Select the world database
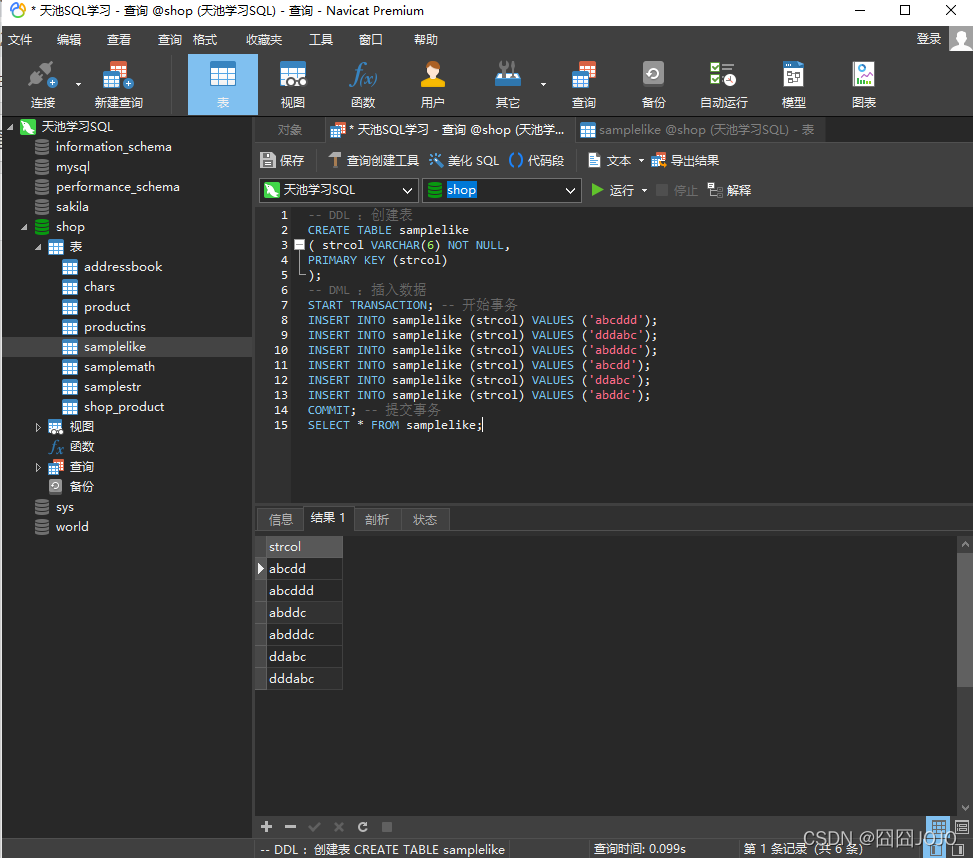Screen dimensions: 973x858 (x=72, y=527)
